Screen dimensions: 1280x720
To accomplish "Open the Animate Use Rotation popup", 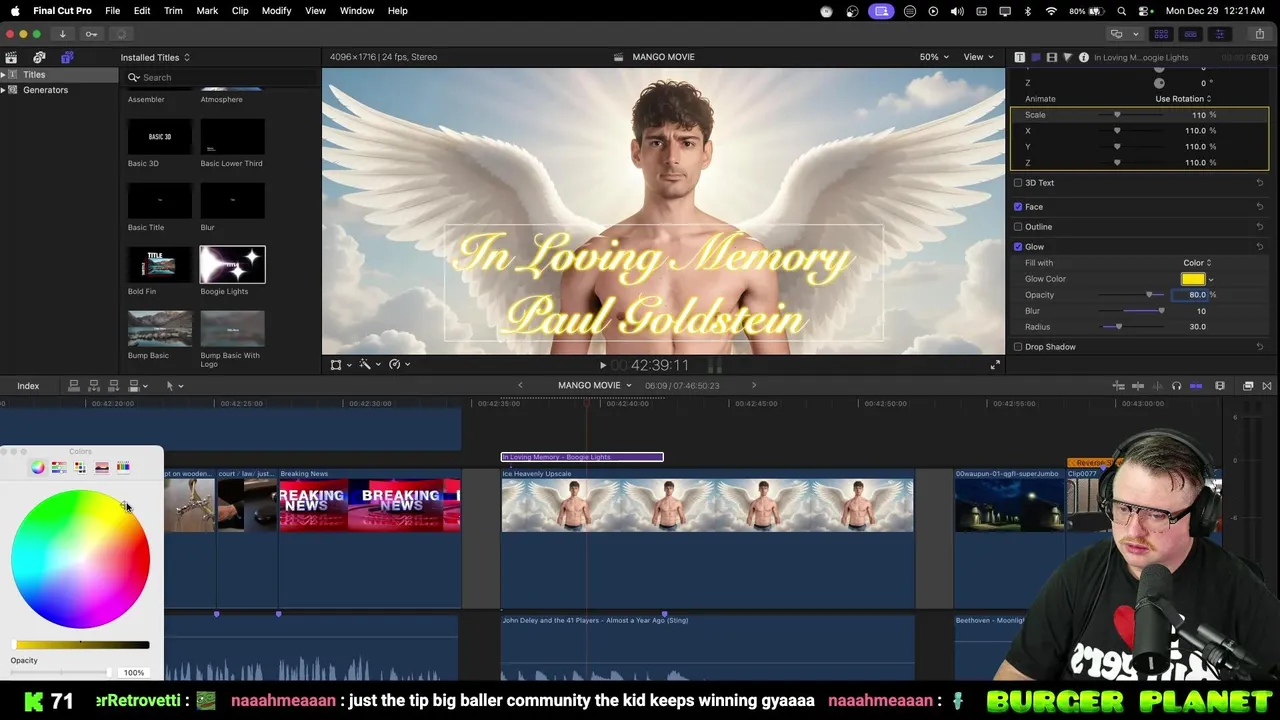I will tap(1183, 99).
